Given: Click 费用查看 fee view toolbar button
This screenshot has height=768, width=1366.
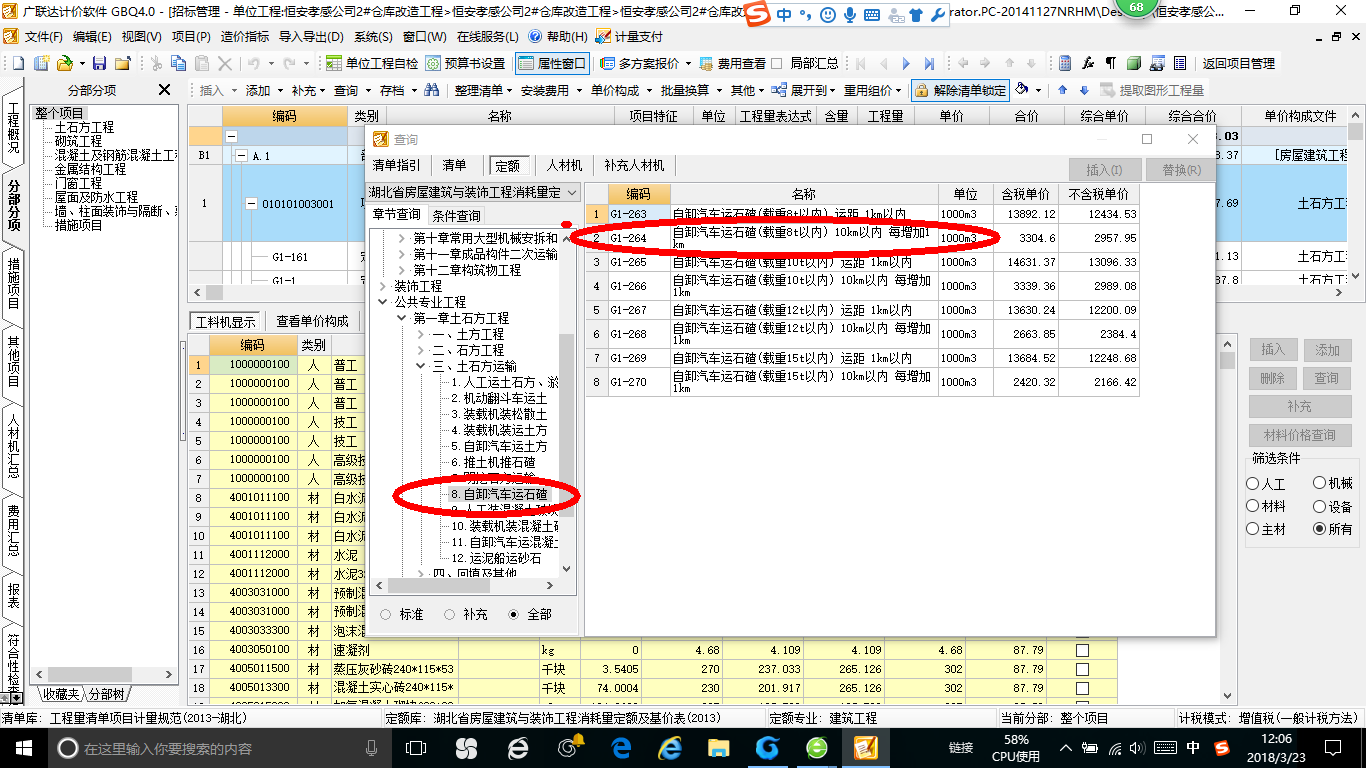Looking at the screenshot, I should 732,63.
